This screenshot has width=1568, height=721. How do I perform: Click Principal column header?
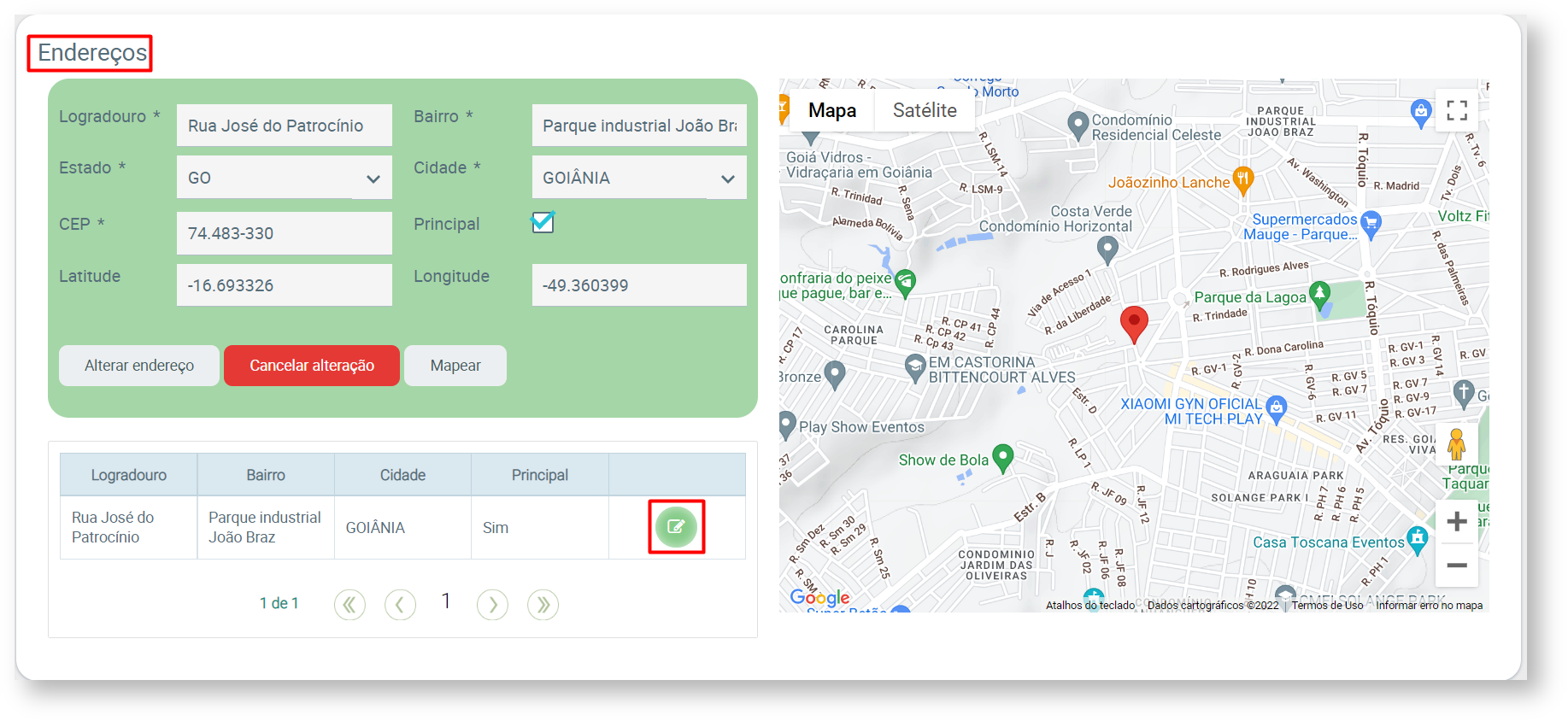click(540, 475)
